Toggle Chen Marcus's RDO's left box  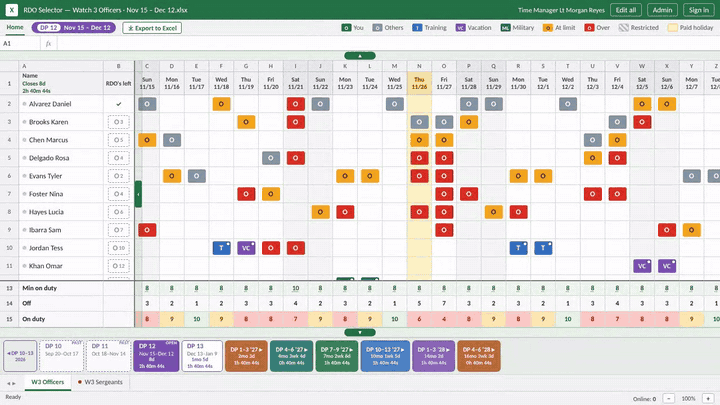[x=118, y=140]
